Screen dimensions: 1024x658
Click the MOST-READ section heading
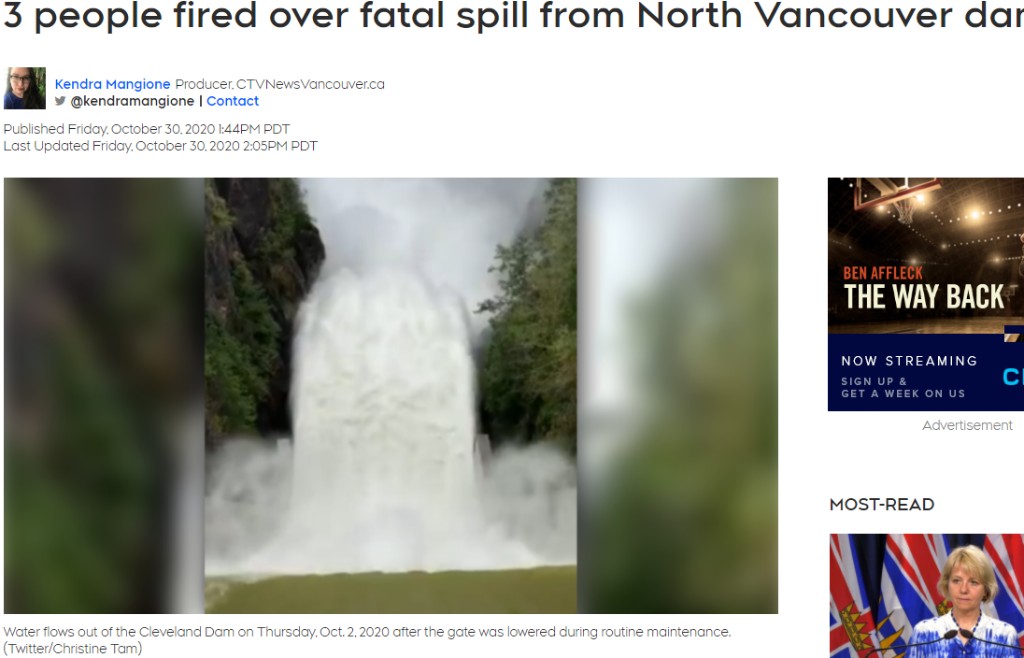click(x=882, y=505)
